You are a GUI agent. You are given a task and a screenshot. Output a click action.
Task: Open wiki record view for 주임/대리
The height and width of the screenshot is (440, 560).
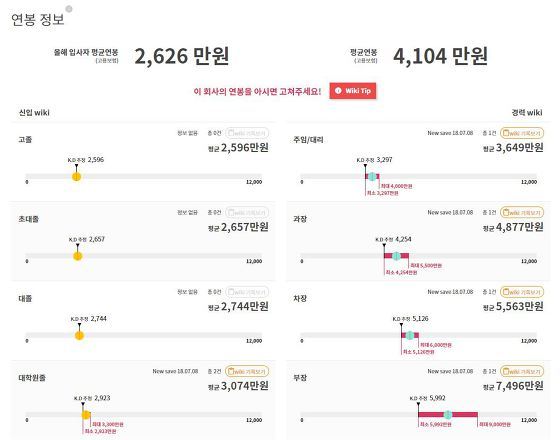coord(522,133)
